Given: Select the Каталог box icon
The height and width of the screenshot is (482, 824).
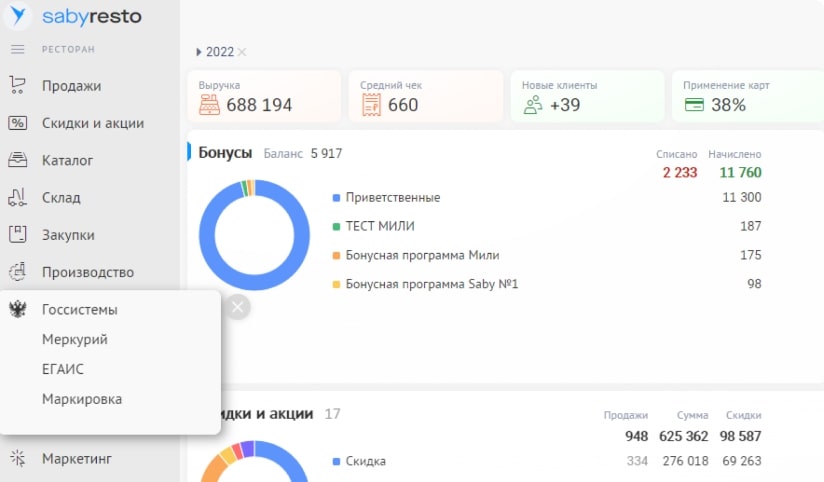Looking at the screenshot, I should 17,160.
